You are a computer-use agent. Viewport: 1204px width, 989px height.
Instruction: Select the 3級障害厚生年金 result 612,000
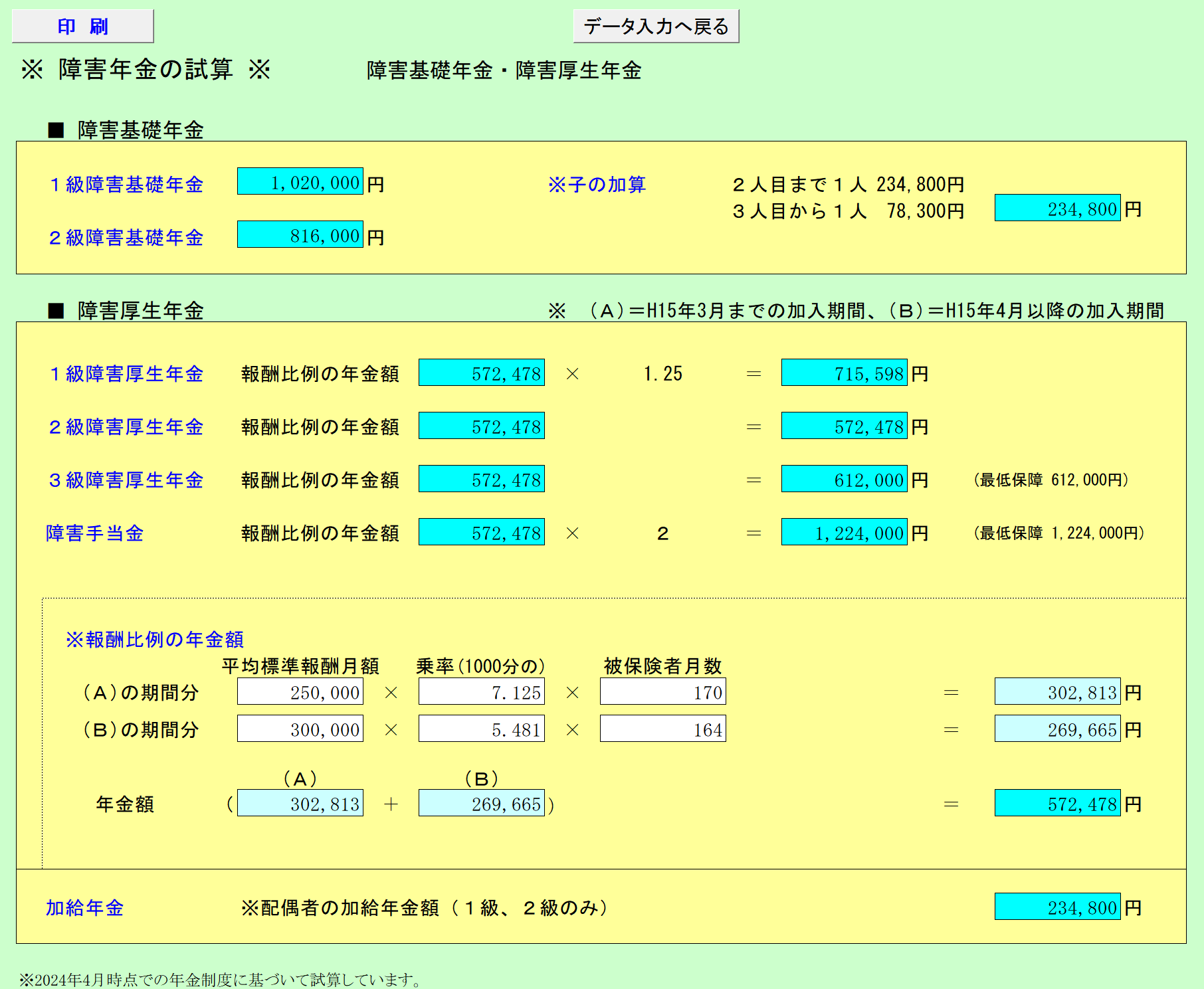click(845, 479)
